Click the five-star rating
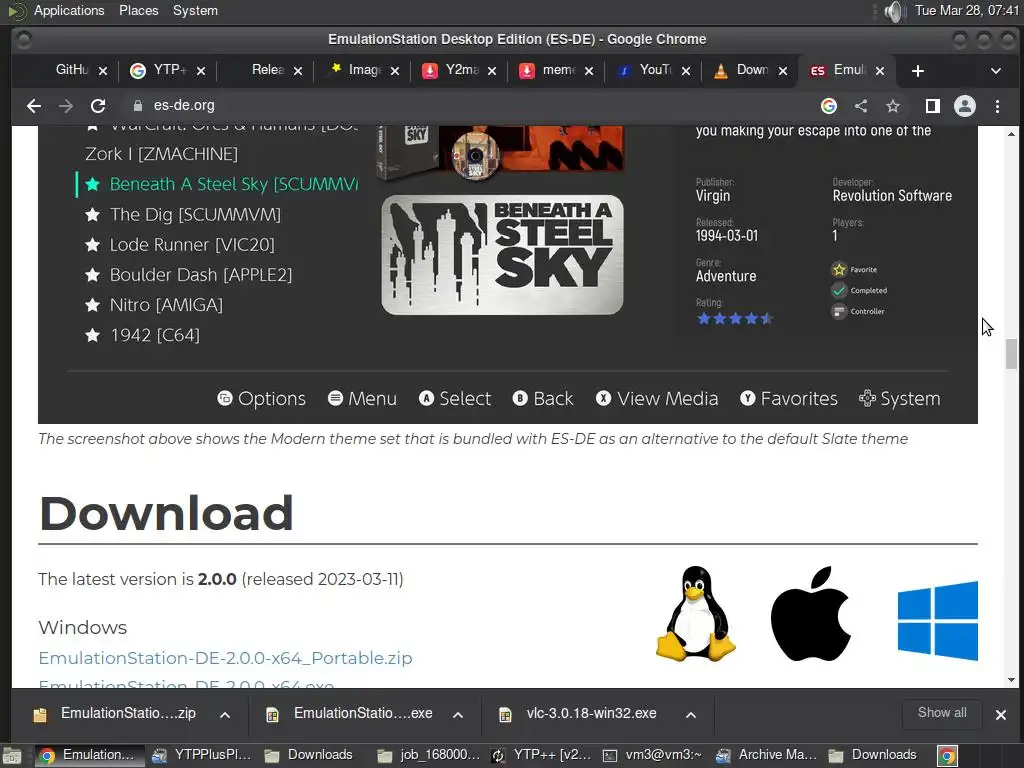1024x768 pixels. 735,319
